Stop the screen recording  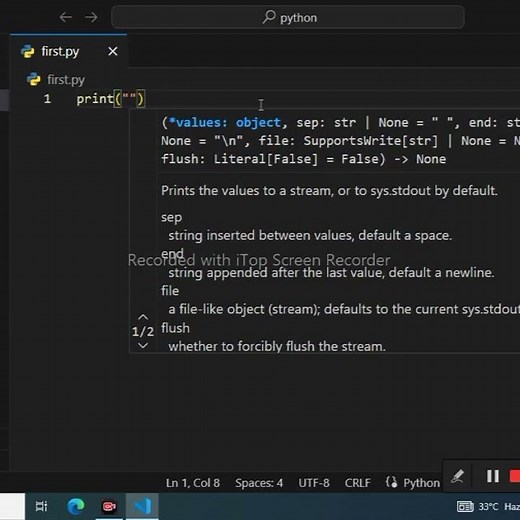pyautogui.click(x=515, y=476)
